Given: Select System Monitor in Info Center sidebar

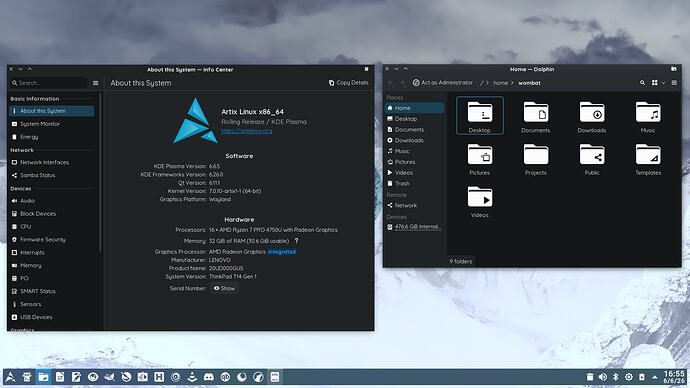Looking at the screenshot, I should tap(51, 124).
